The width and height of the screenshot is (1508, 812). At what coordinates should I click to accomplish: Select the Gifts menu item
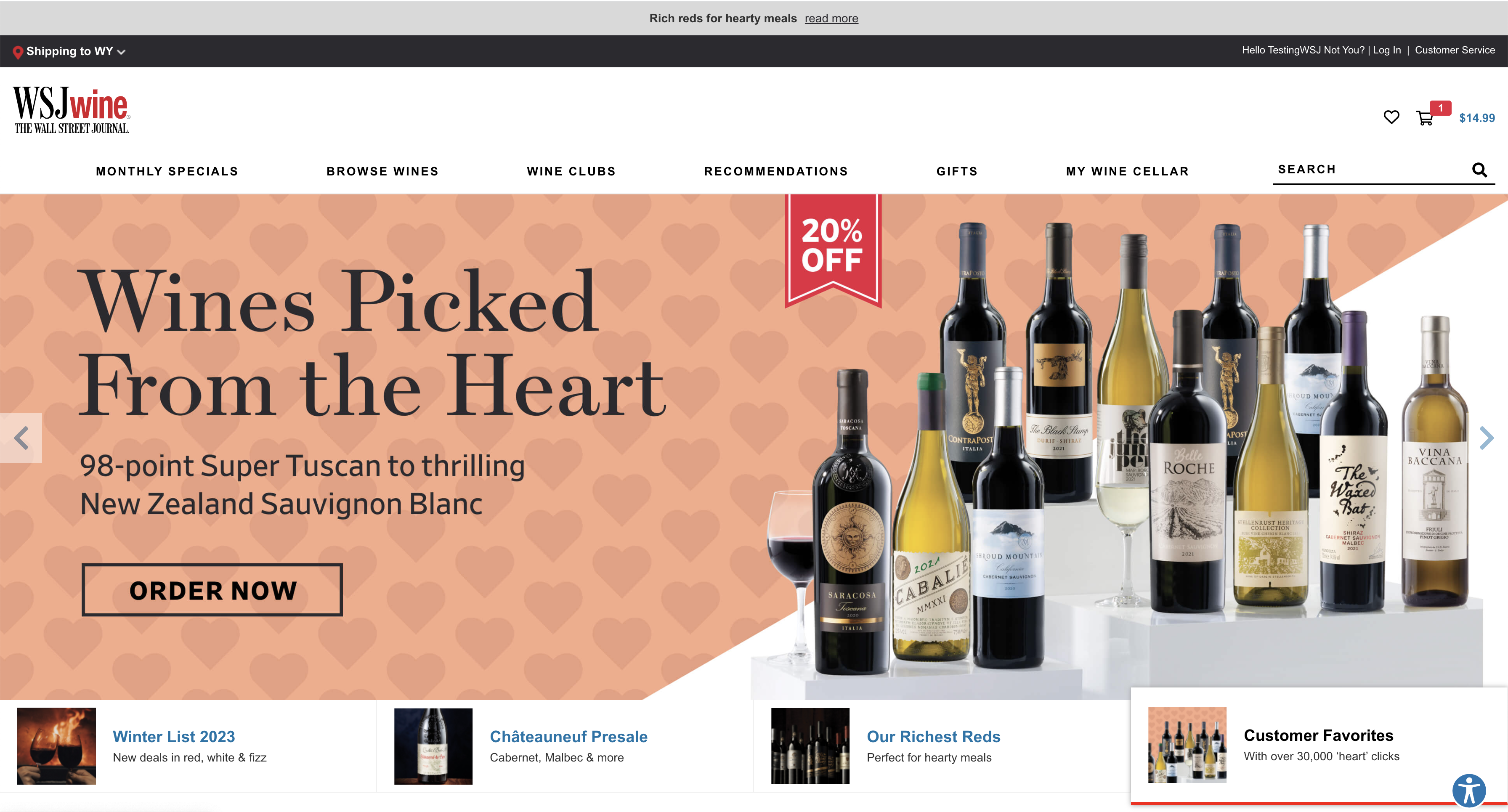(x=956, y=172)
